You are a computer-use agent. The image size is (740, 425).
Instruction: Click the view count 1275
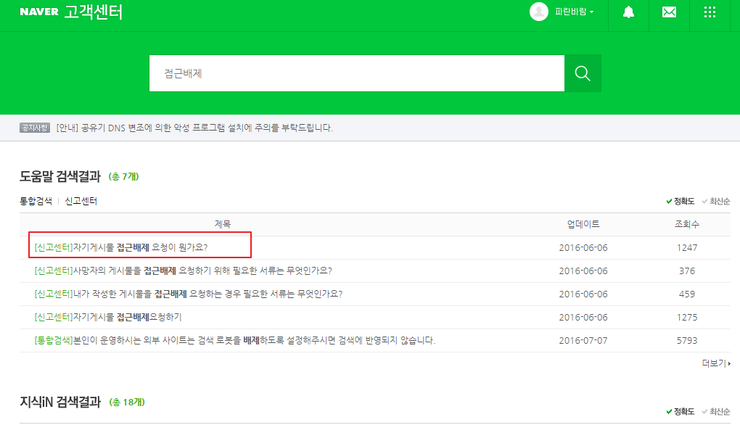click(x=687, y=317)
